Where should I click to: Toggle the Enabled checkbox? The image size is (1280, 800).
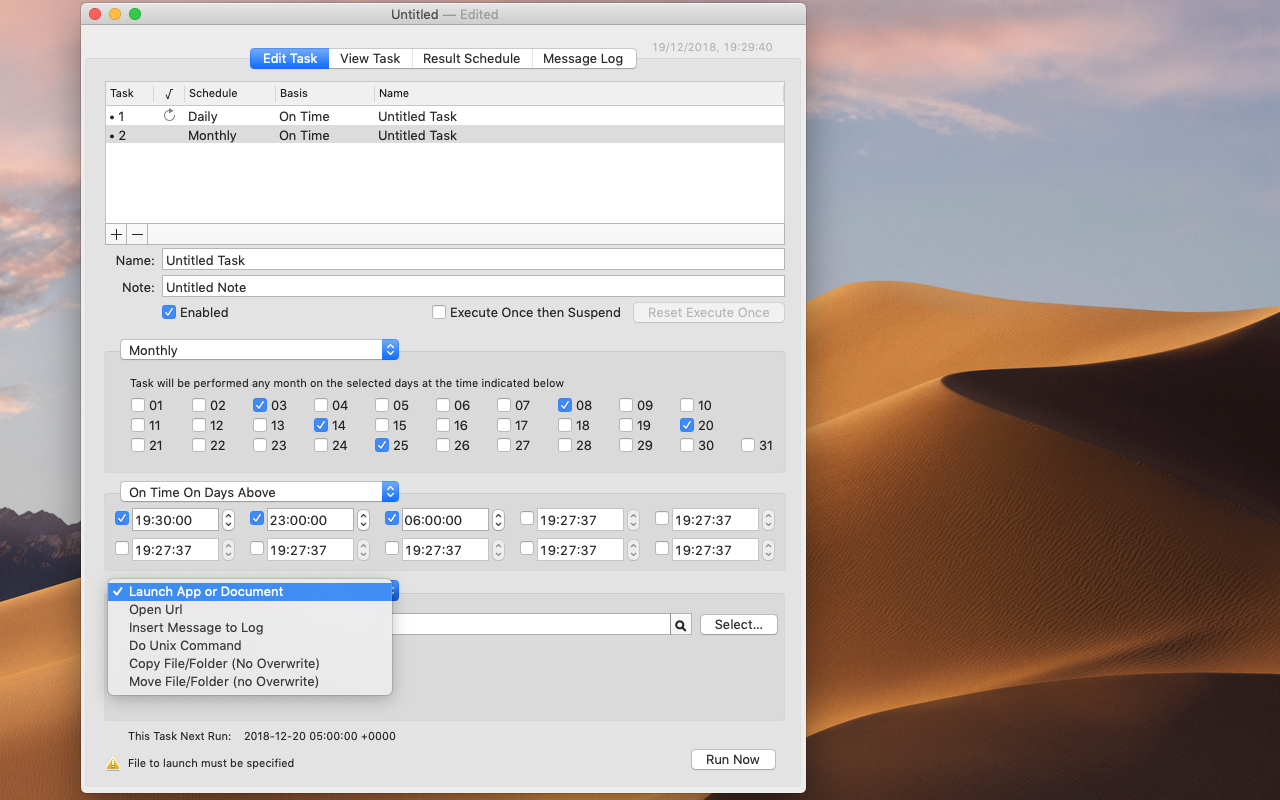click(x=169, y=312)
